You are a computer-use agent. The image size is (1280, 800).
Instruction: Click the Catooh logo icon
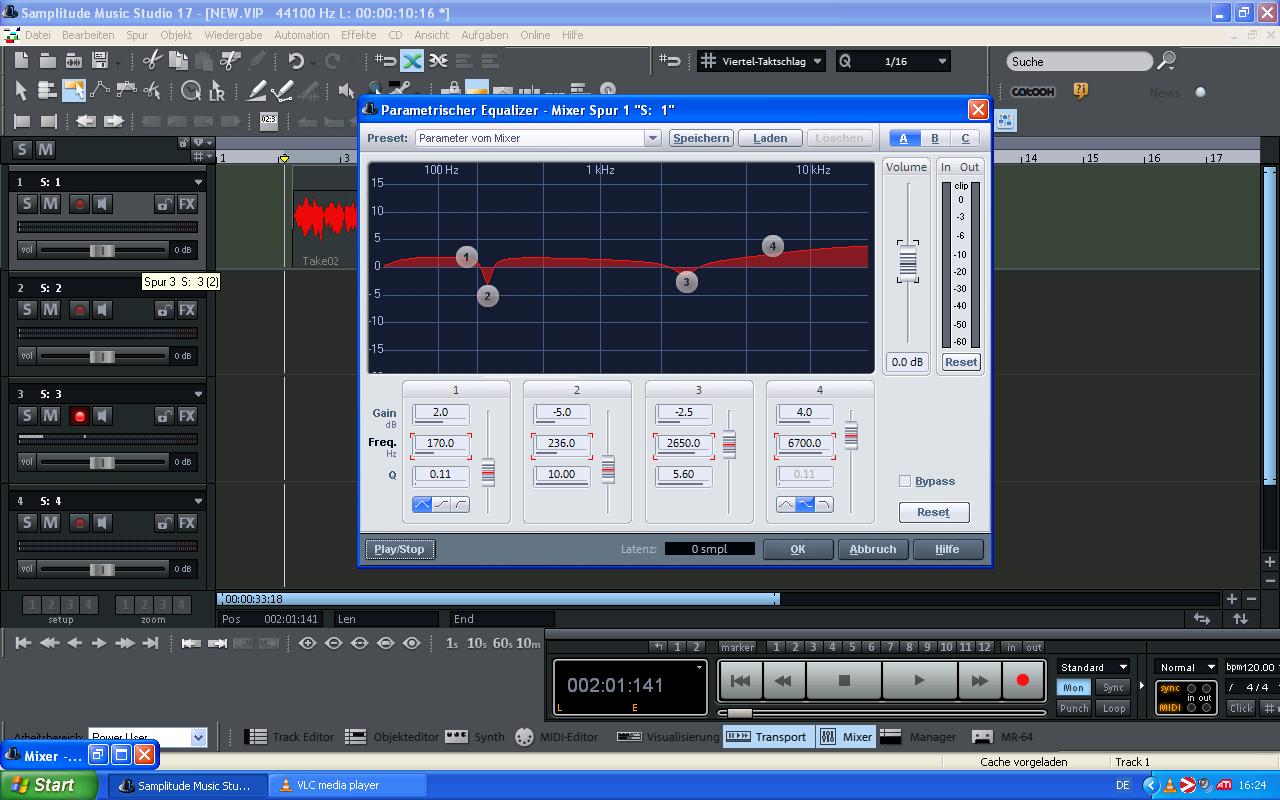pyautogui.click(x=1033, y=91)
